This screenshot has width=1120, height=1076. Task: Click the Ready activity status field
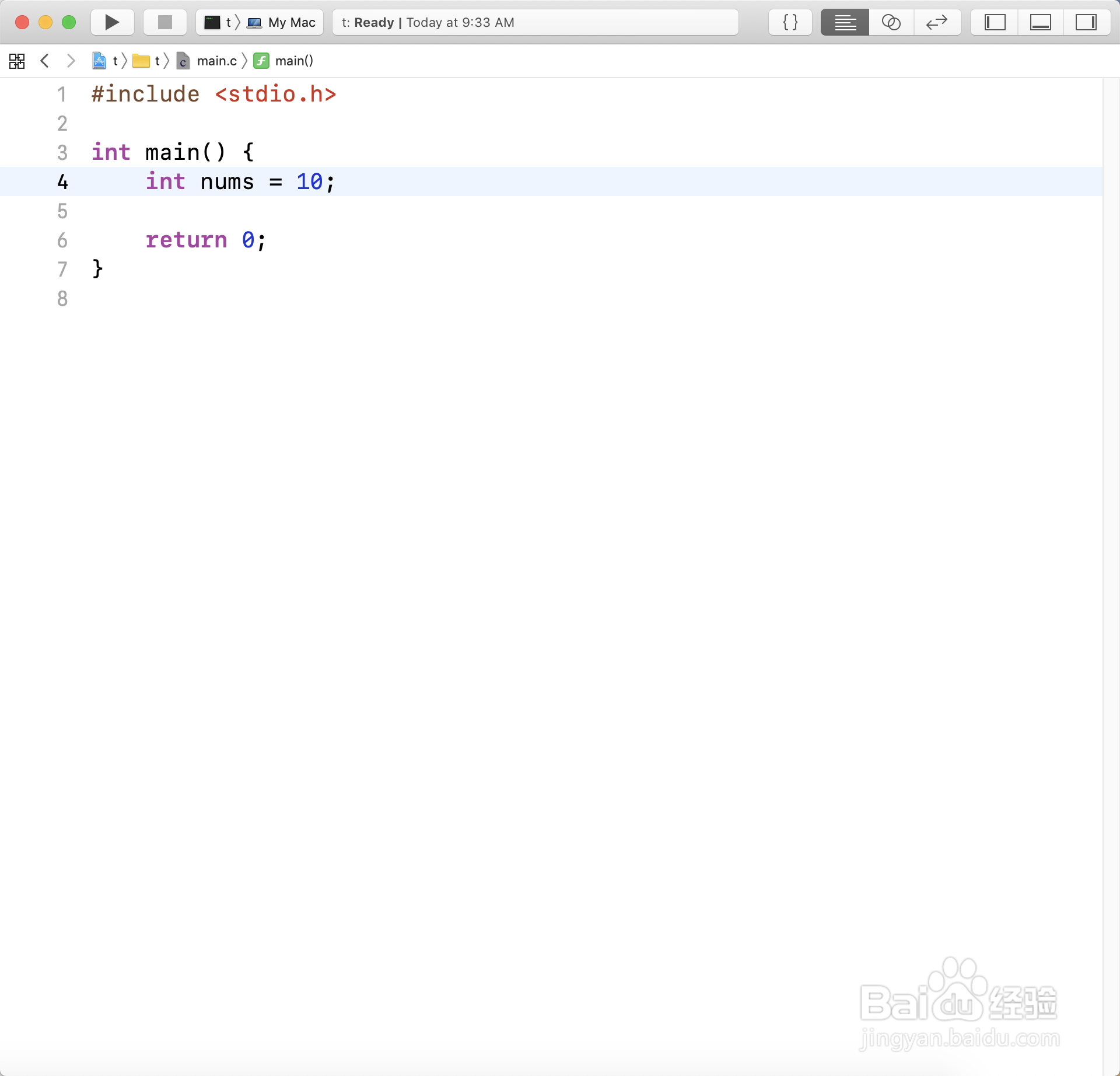click(x=534, y=22)
